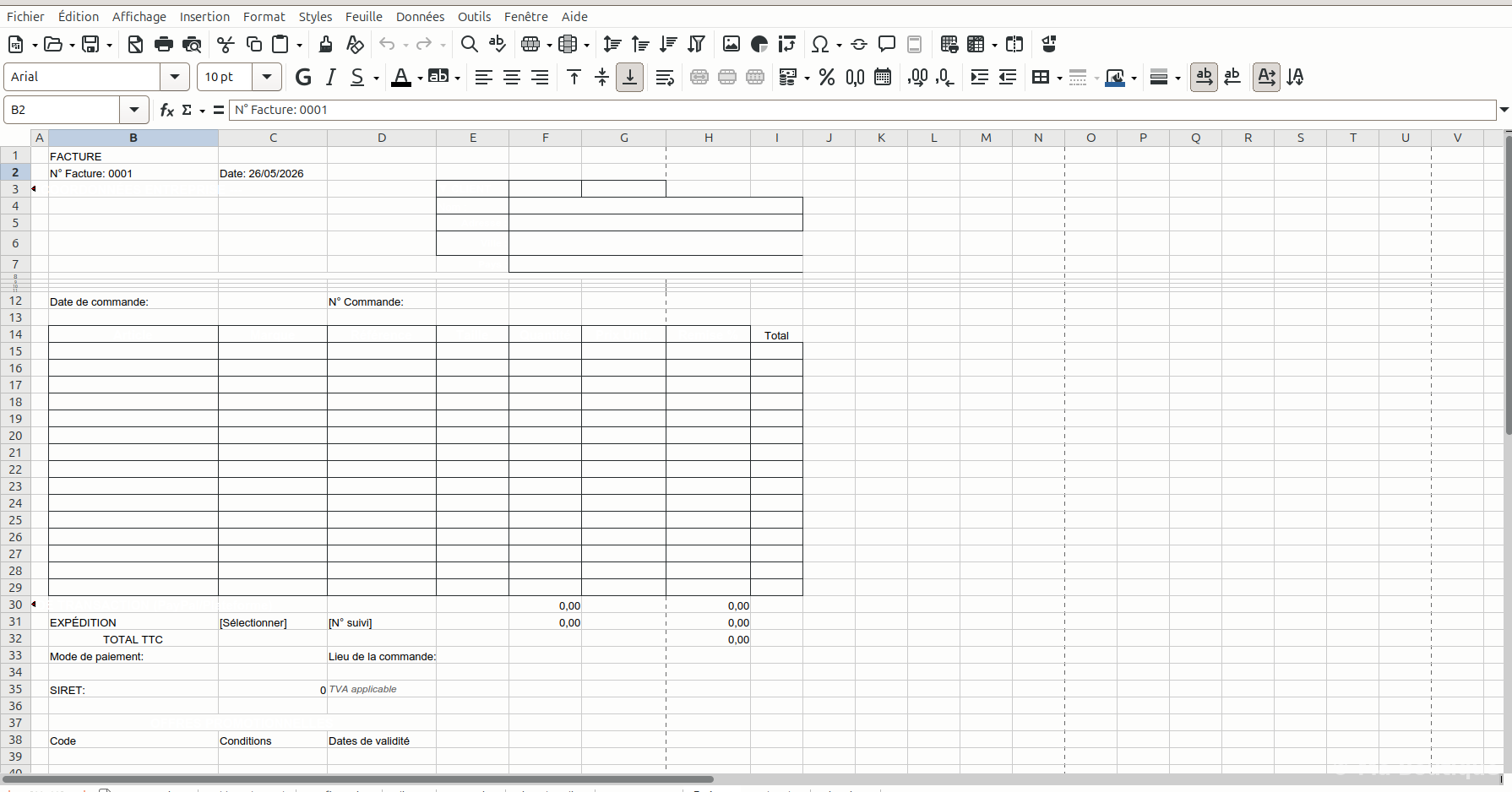Open the Édition menu
1512x792 pixels.
(79, 17)
